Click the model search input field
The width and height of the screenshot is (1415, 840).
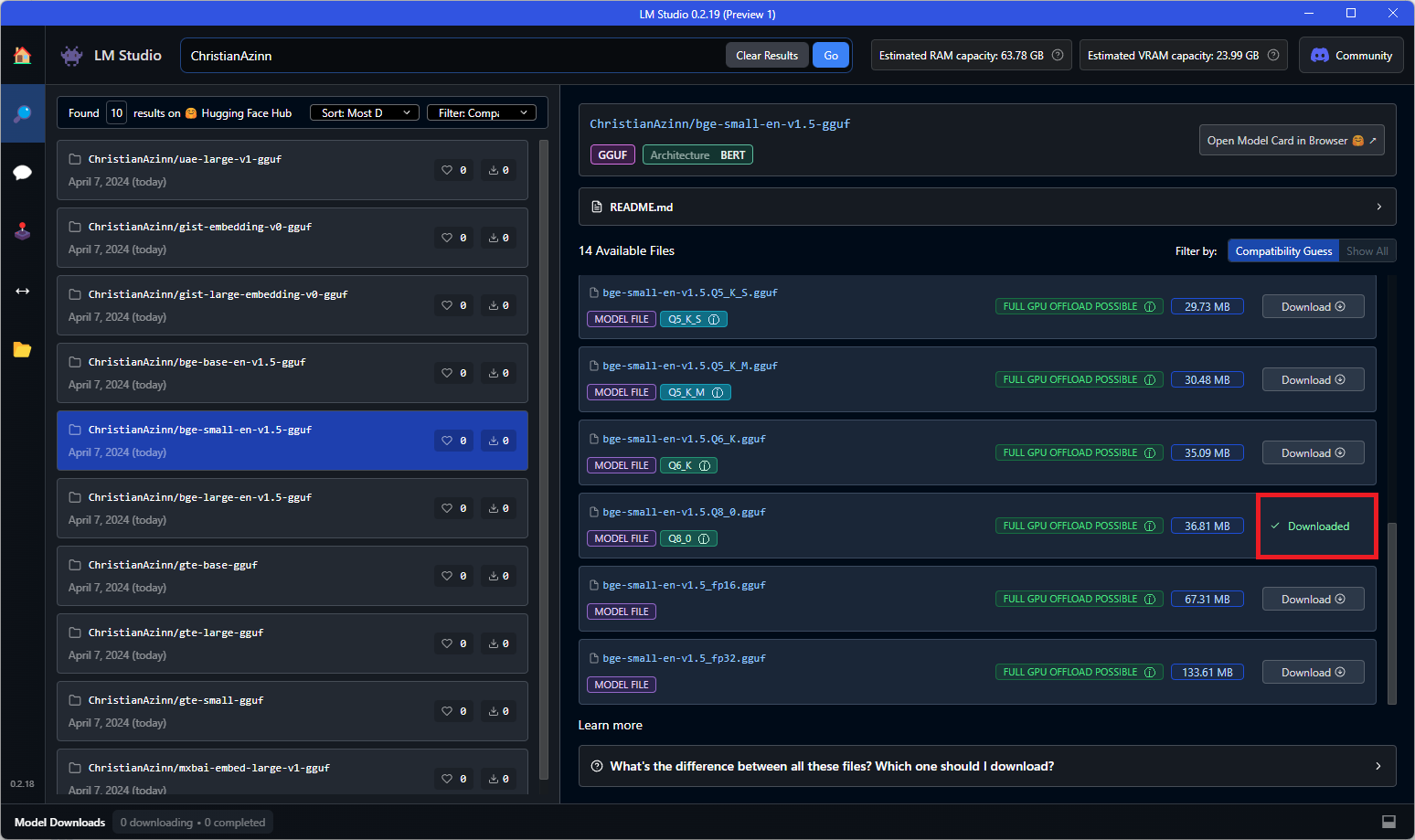452,56
